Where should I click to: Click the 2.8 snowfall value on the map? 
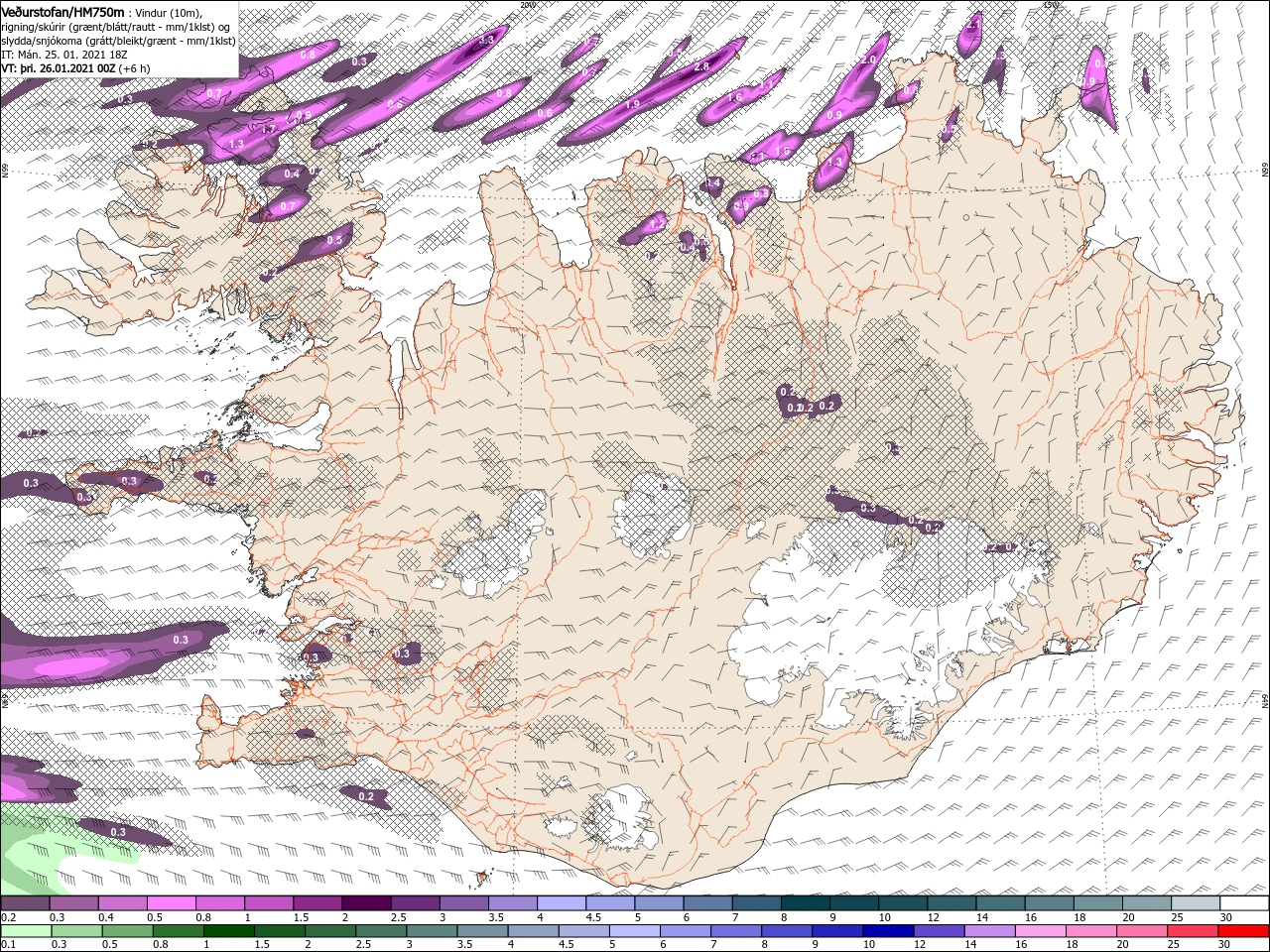pos(700,65)
